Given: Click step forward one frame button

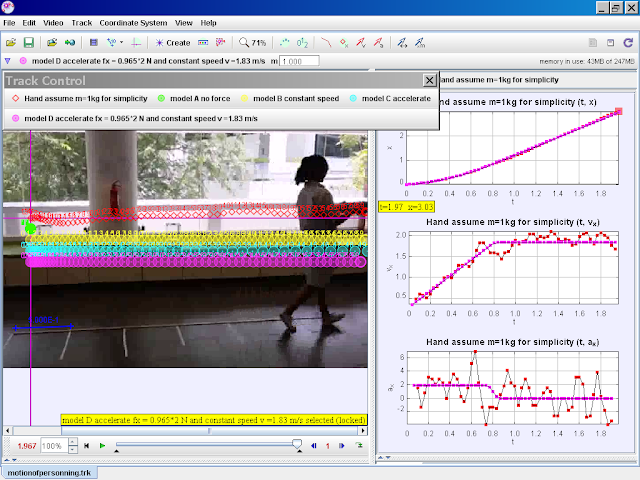Looking at the screenshot, I should 342,446.
